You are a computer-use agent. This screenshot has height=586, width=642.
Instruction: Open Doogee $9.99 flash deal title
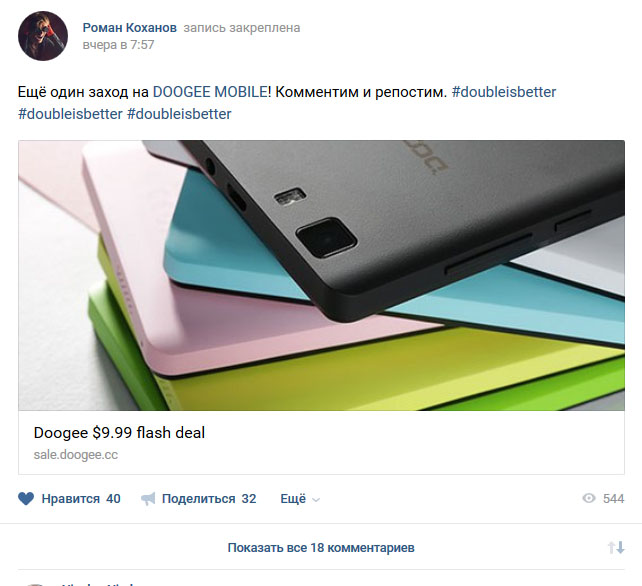click(x=119, y=433)
